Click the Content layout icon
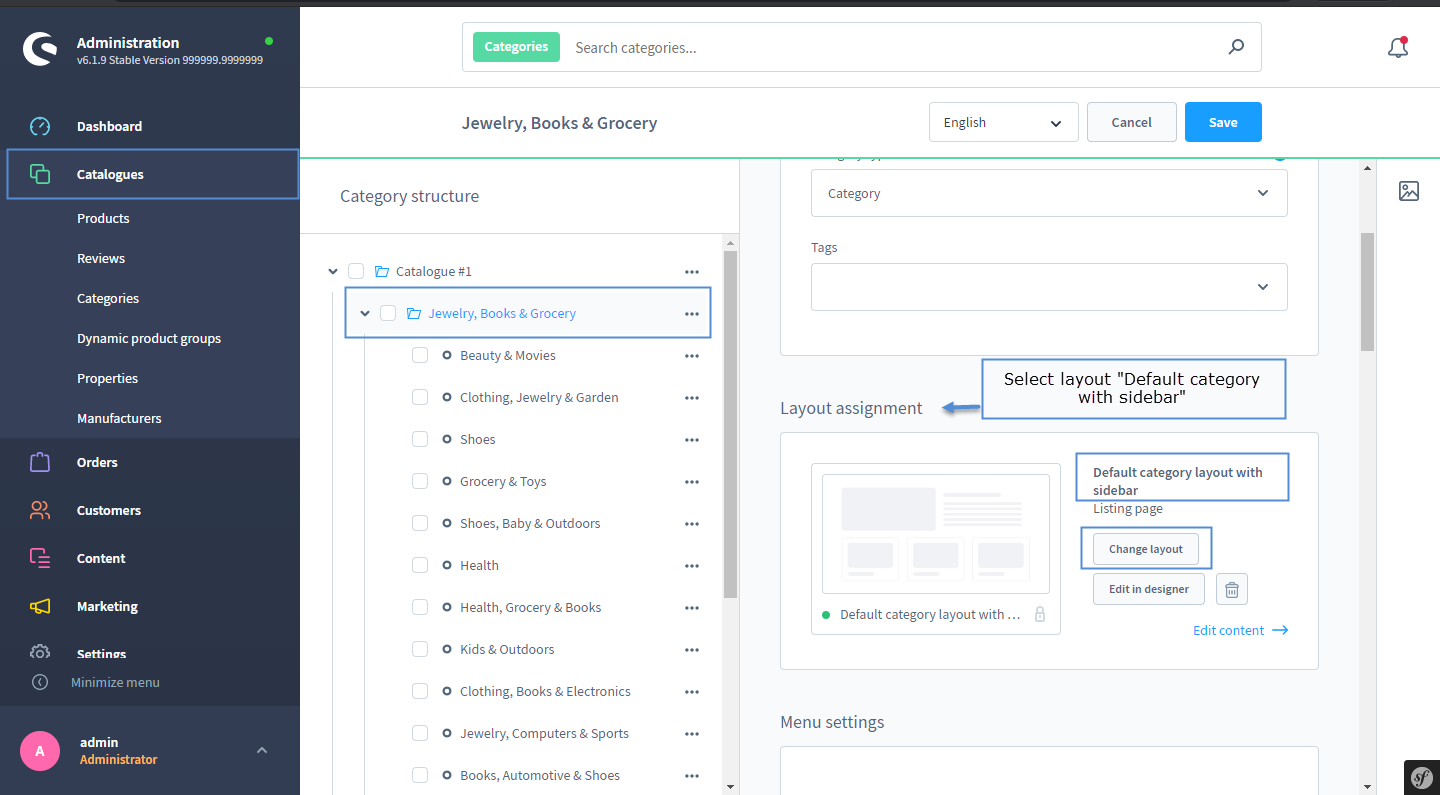This screenshot has height=795, width=1440. (40, 558)
